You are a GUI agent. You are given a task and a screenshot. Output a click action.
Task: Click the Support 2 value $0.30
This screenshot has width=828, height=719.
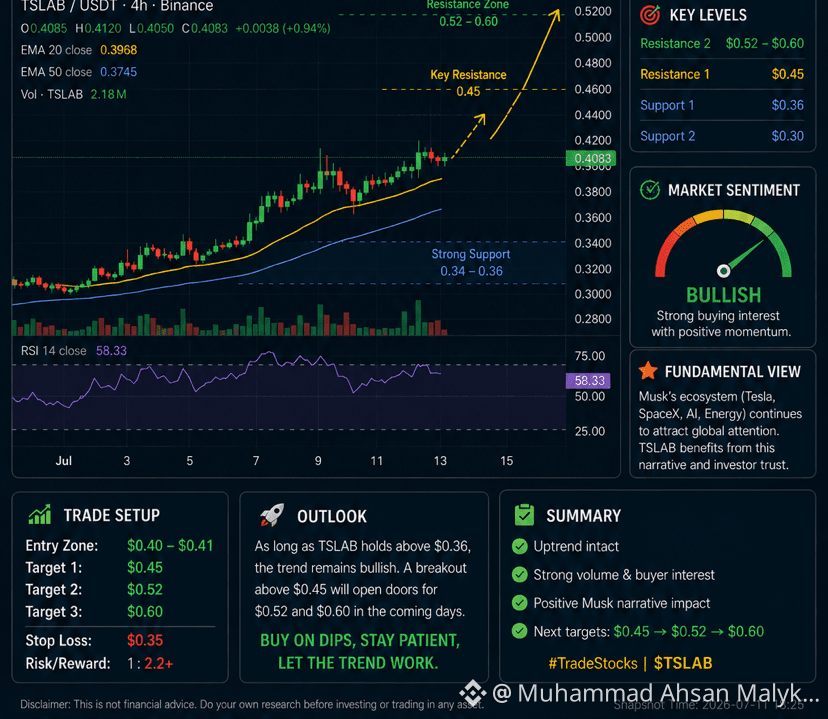(x=787, y=136)
